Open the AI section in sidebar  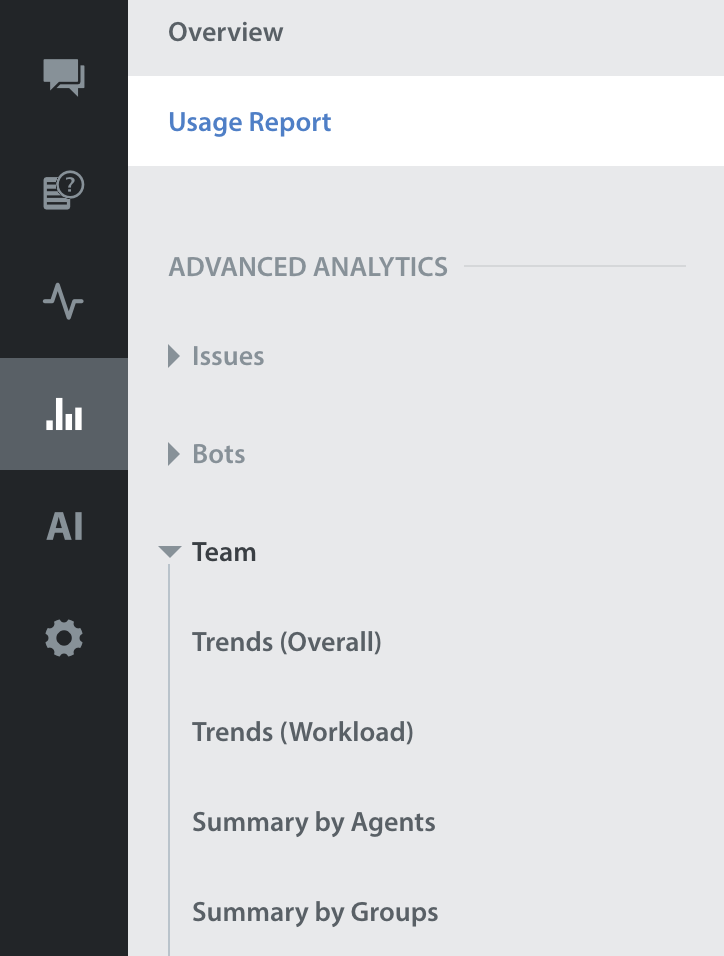(x=64, y=526)
